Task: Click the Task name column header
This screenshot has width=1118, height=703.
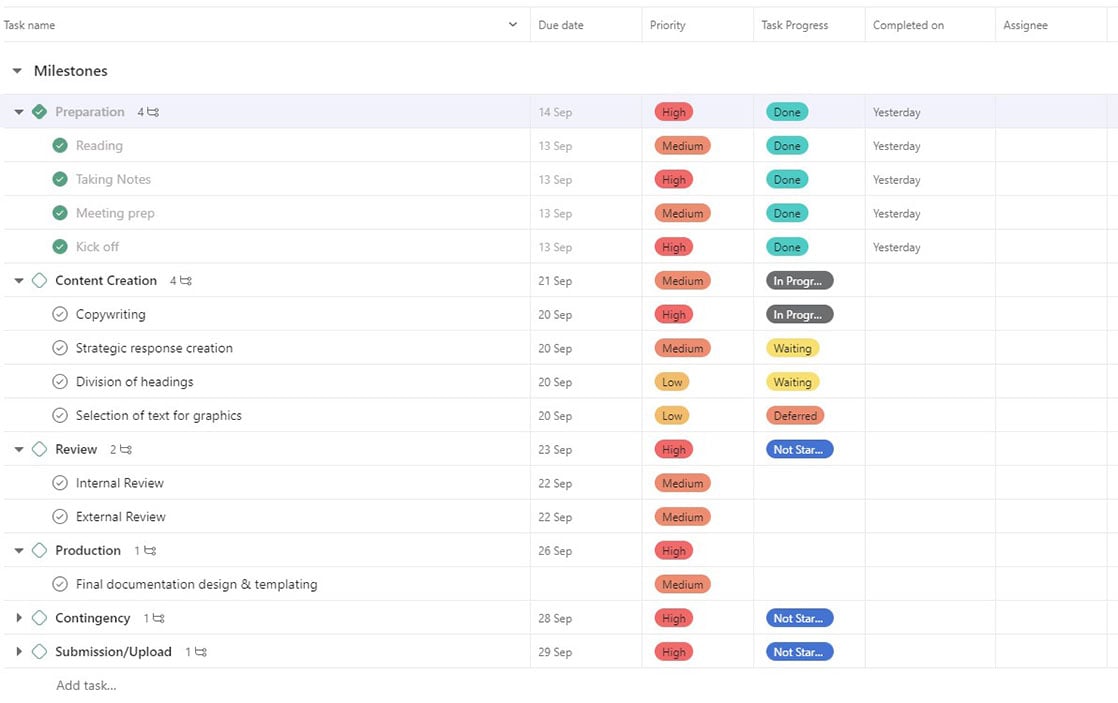Action: (29, 25)
